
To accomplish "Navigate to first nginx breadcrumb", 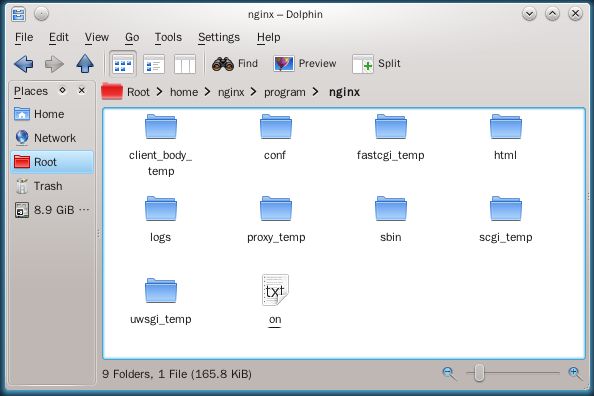I will click(x=231, y=92).
